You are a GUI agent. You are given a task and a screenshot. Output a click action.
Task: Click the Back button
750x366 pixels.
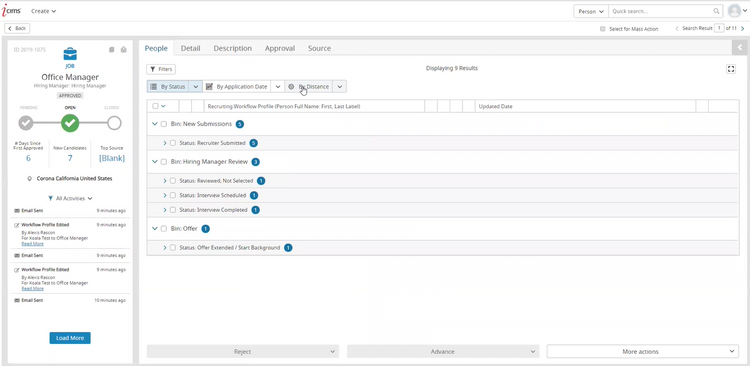coord(17,29)
